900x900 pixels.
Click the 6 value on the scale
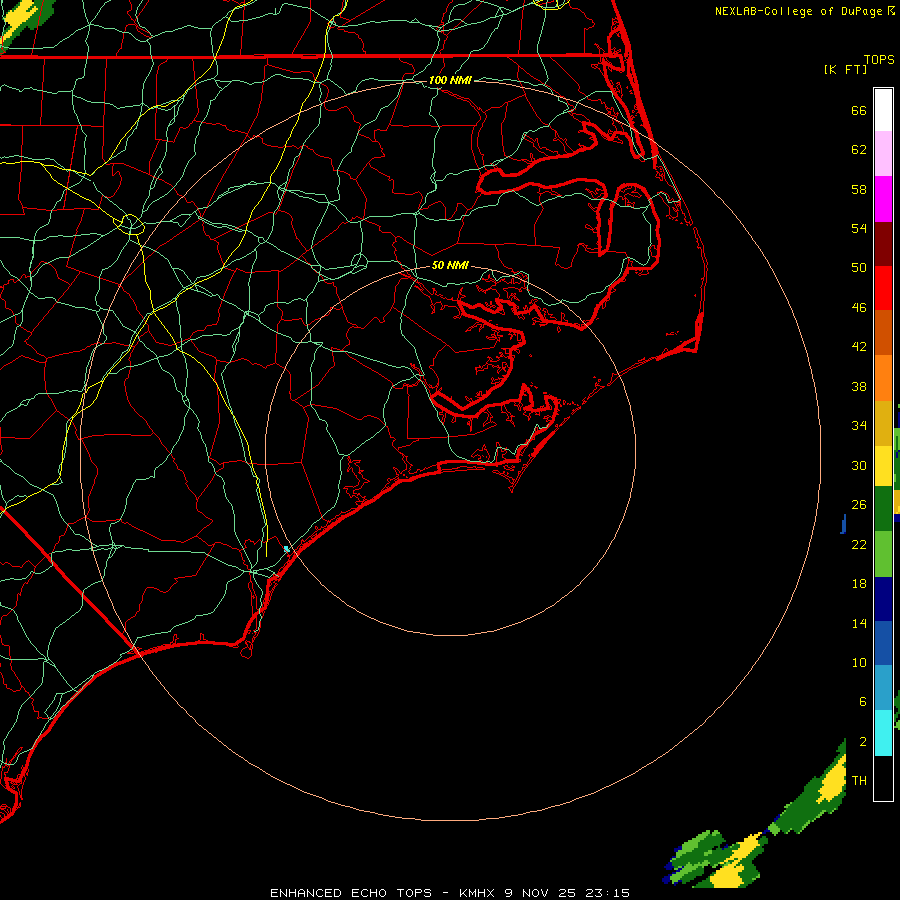point(863,702)
